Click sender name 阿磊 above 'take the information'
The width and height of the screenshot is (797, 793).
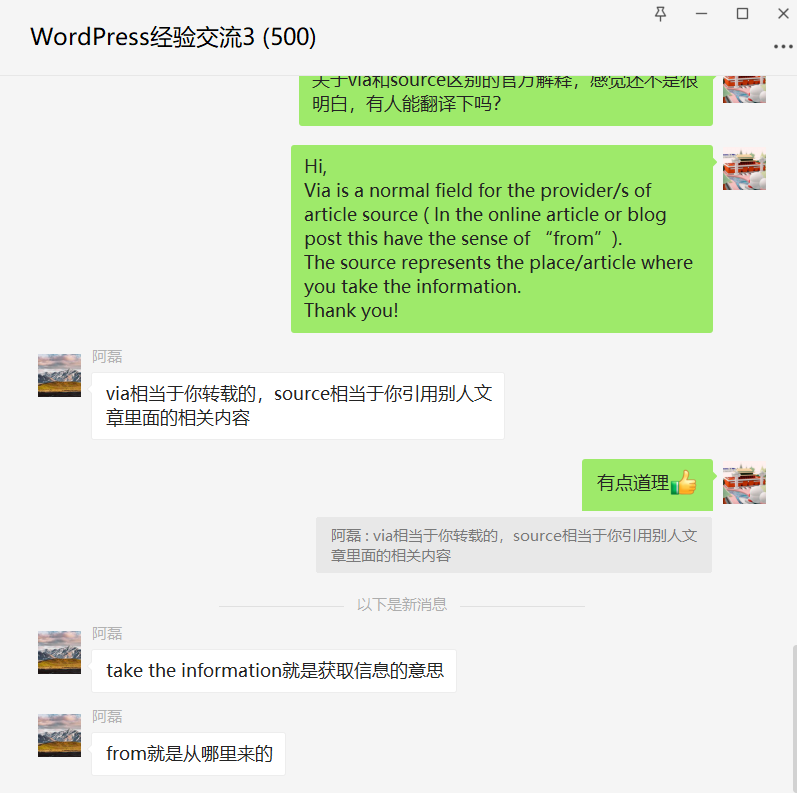[x=107, y=633]
